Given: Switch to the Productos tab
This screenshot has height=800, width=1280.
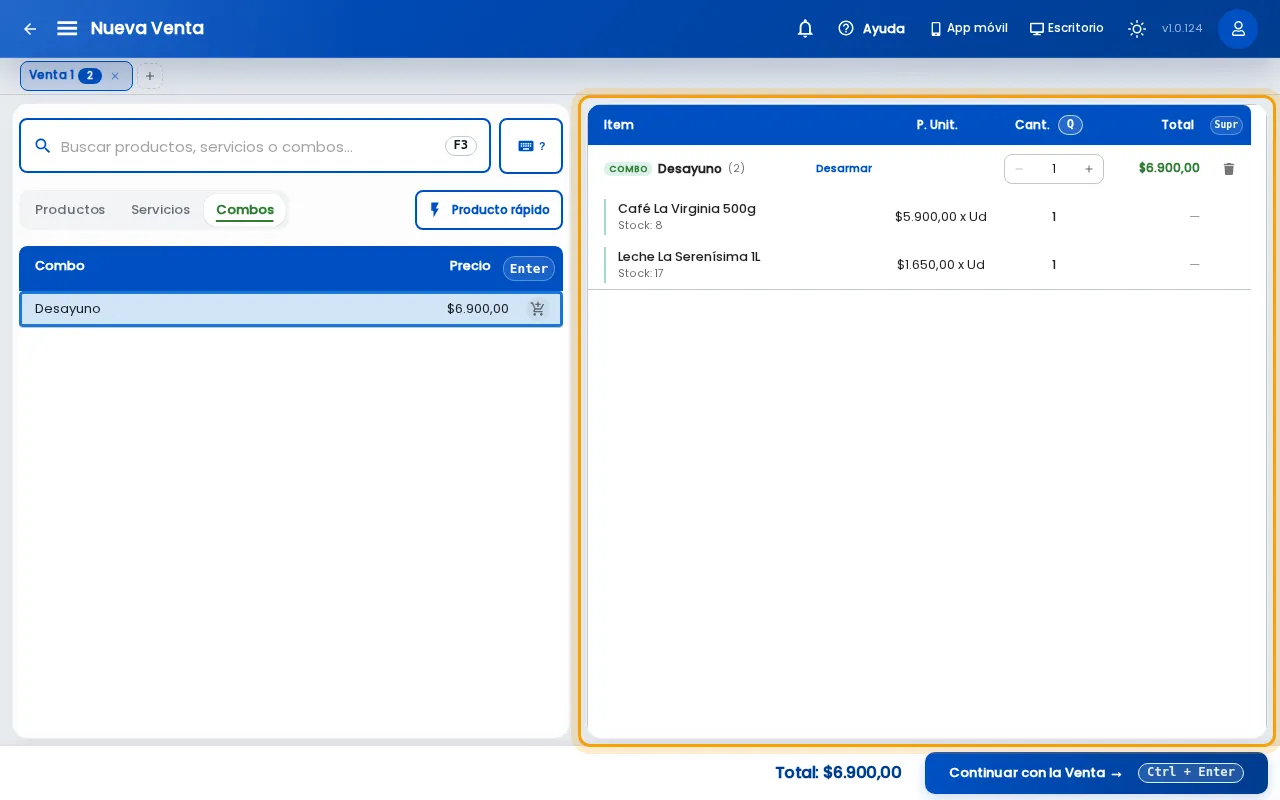Looking at the screenshot, I should (x=70, y=210).
